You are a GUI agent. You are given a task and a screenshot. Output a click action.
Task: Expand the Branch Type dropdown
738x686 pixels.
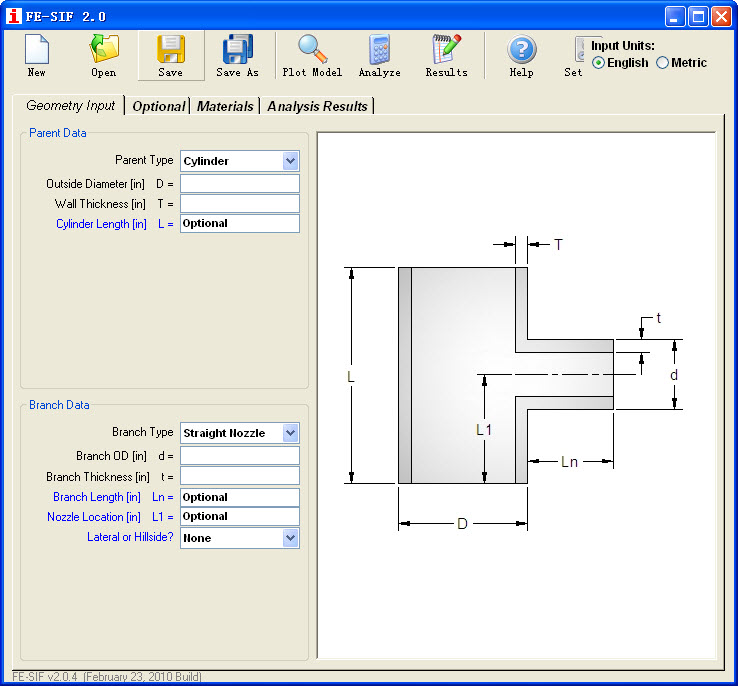click(290, 433)
